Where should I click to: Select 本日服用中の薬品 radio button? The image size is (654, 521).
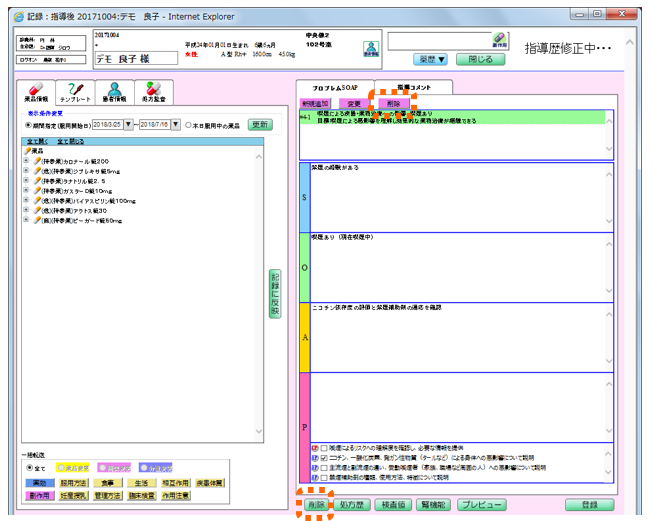tap(187, 125)
